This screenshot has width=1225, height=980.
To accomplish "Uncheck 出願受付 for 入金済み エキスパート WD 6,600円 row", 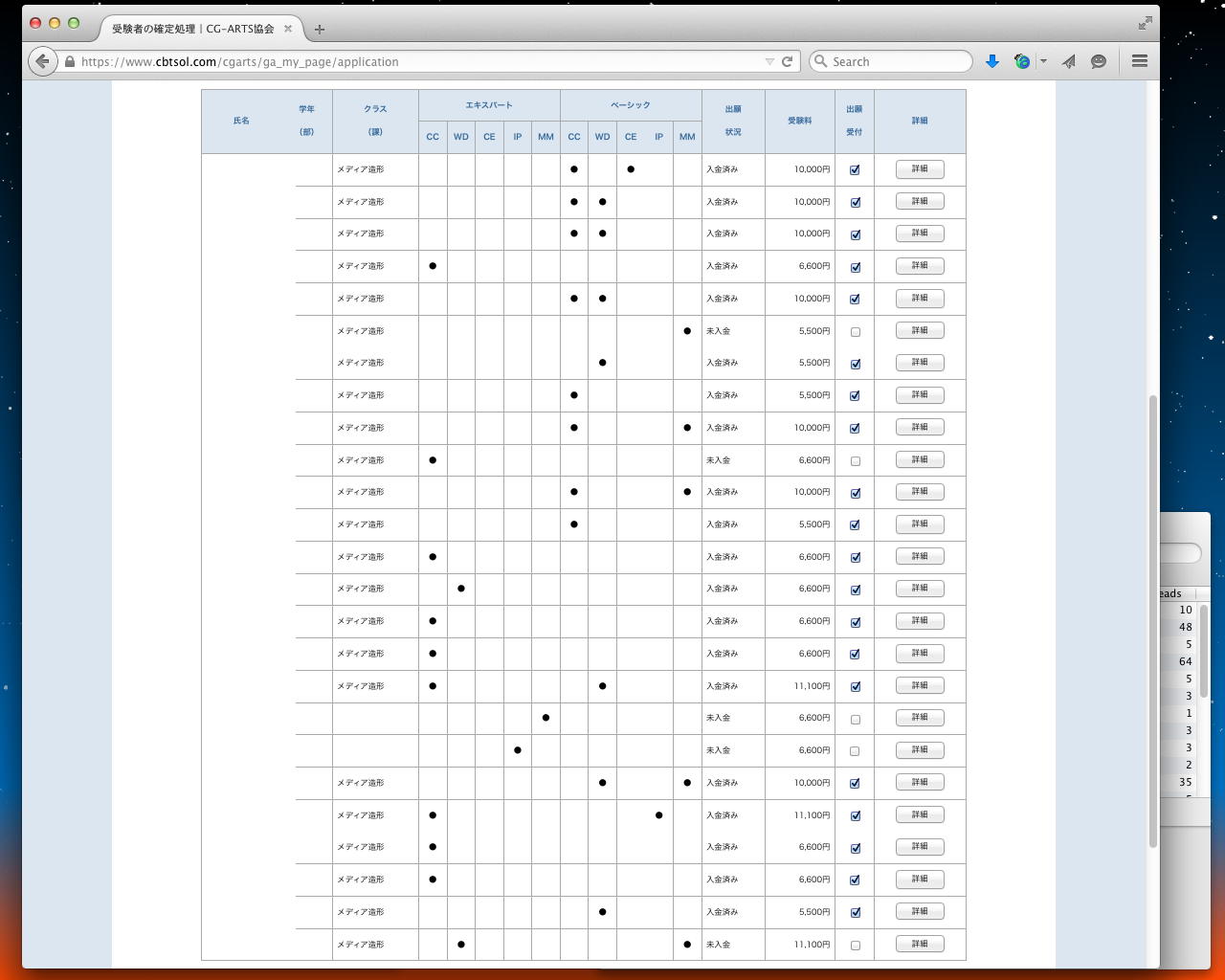I will (855, 590).
